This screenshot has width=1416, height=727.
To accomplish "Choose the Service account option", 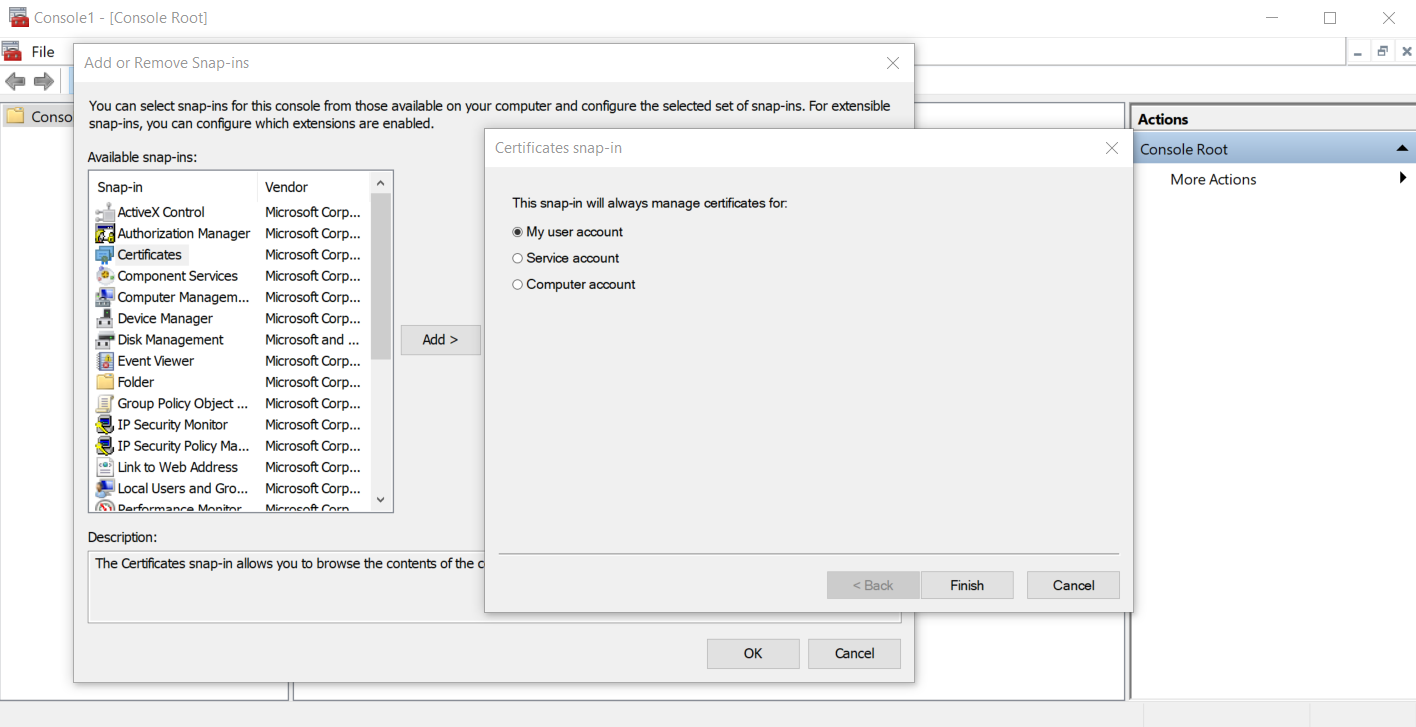I will [517, 257].
